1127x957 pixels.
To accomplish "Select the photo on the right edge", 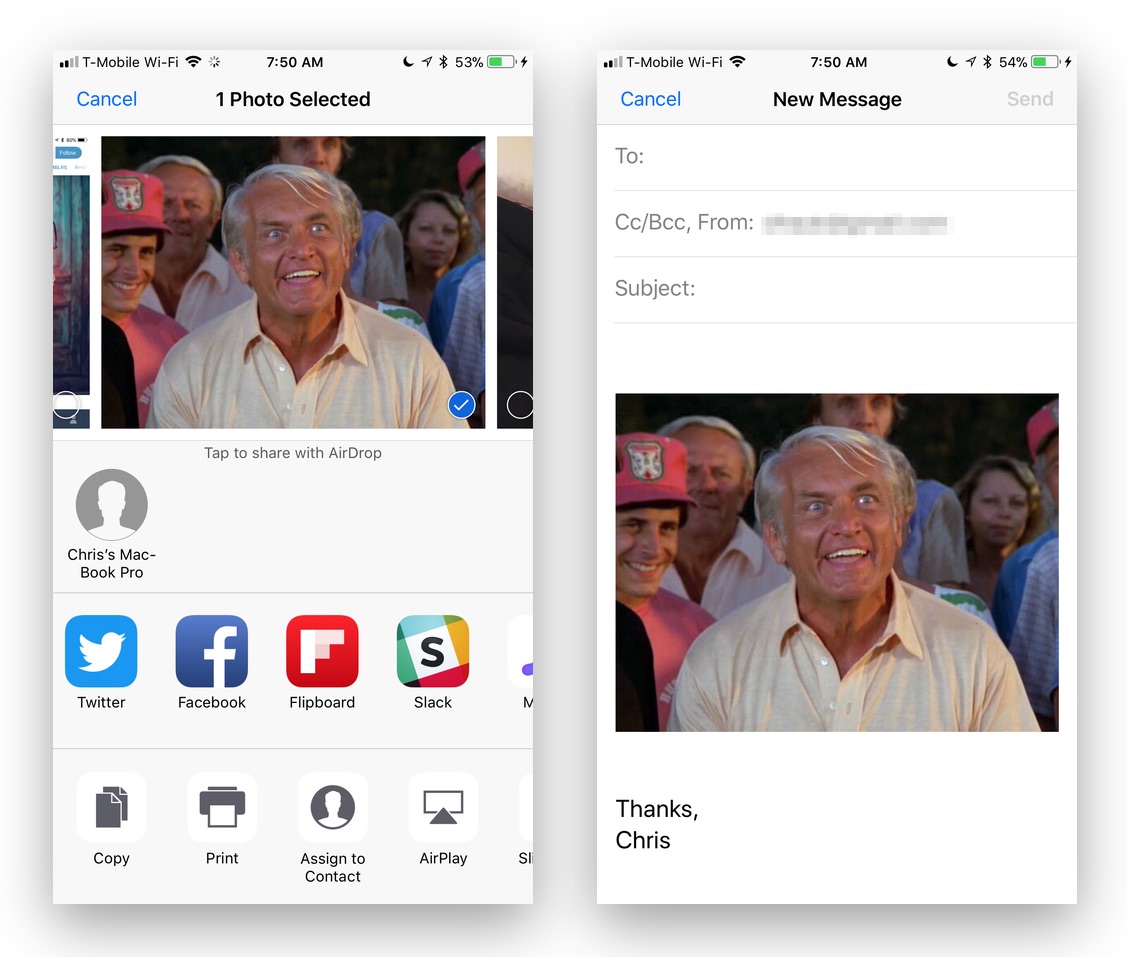I will (x=519, y=405).
